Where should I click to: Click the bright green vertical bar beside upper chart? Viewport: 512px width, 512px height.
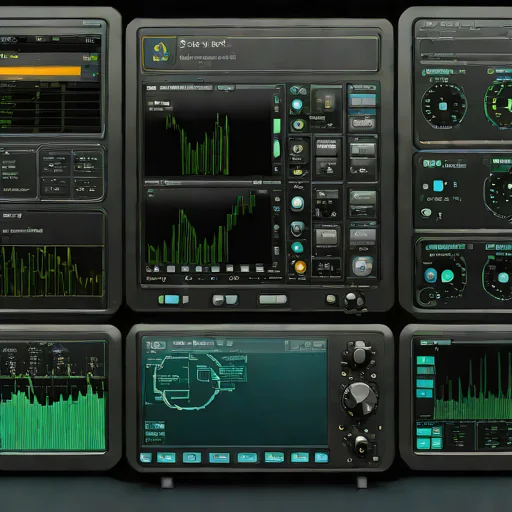tap(277, 126)
